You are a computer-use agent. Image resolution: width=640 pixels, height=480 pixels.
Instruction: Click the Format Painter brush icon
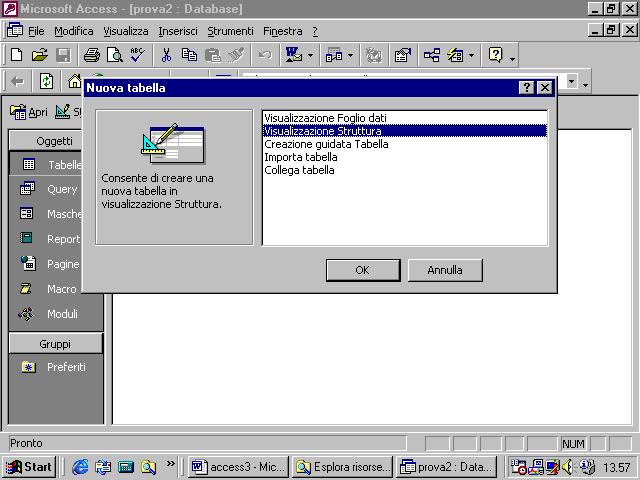coord(236,55)
